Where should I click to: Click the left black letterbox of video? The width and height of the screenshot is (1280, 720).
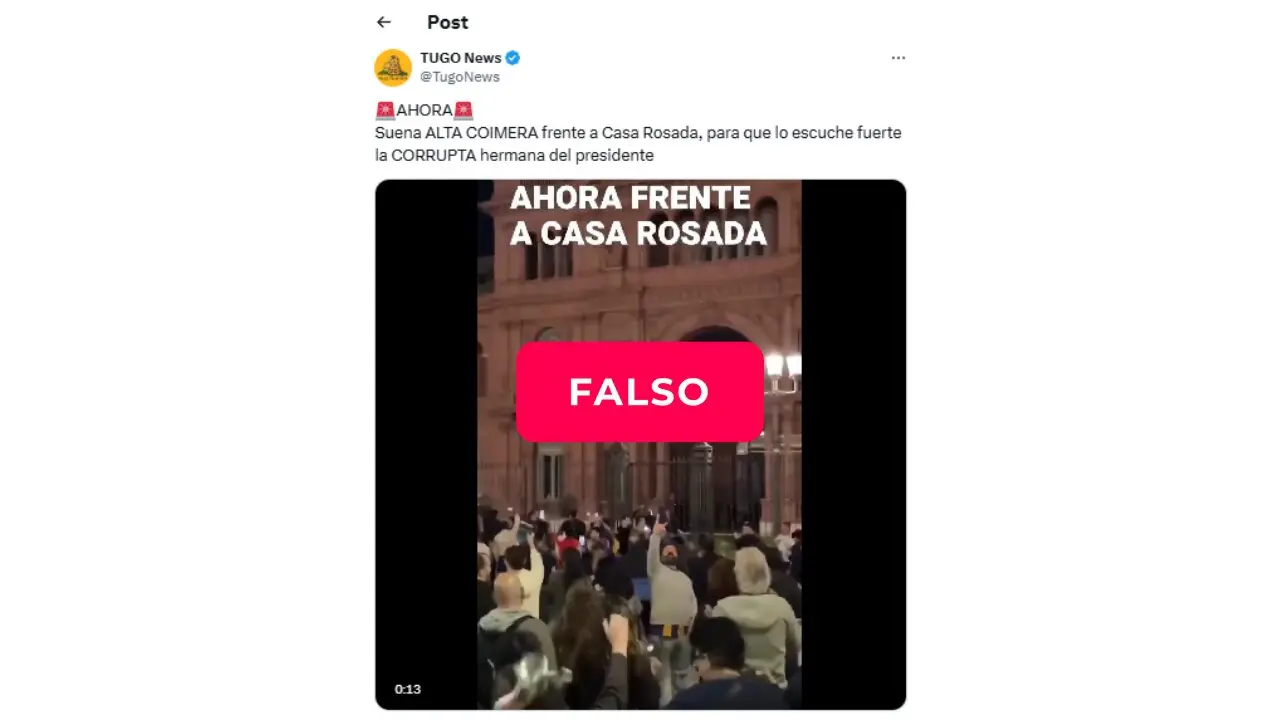[x=426, y=444]
